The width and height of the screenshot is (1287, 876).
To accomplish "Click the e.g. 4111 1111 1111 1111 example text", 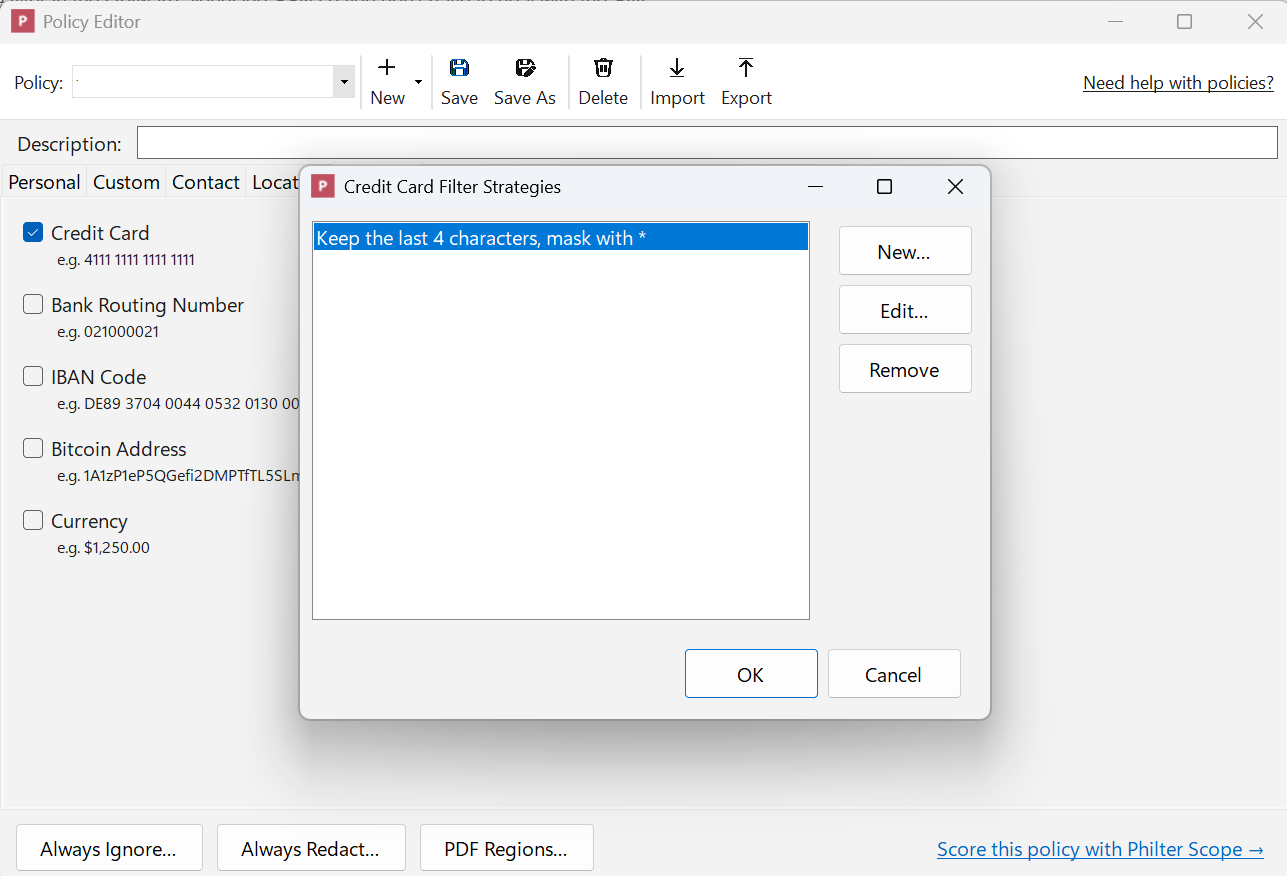I will click(x=126, y=260).
